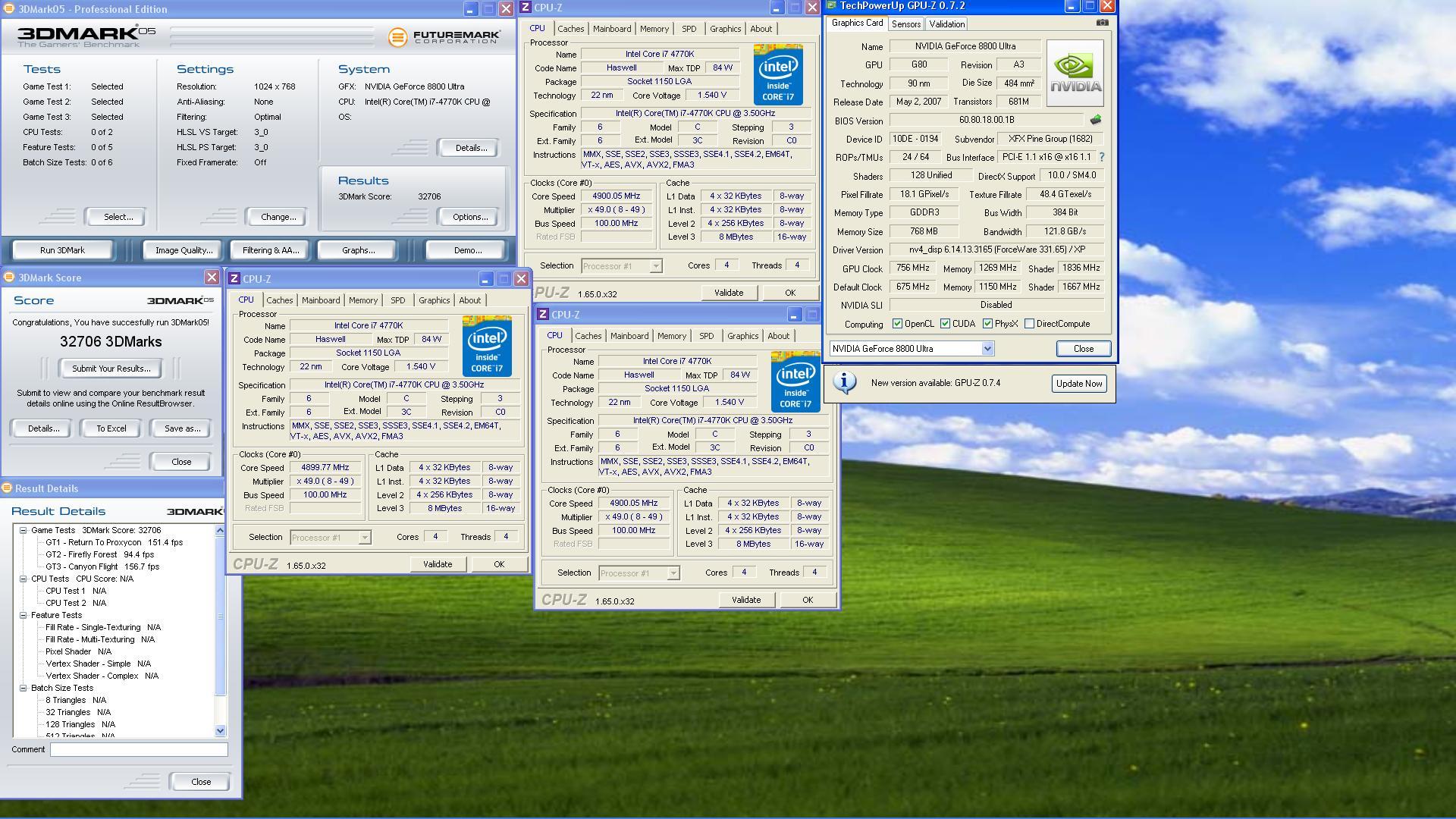
Task: Click Submit Your Results button
Action: (111, 369)
